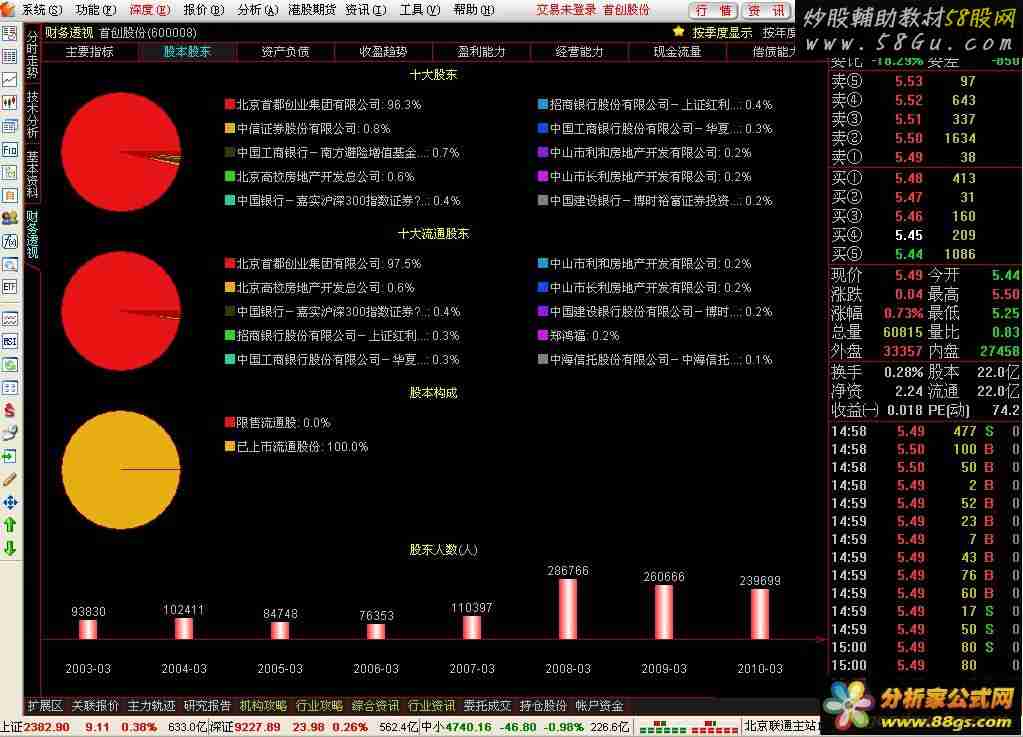Click the 北京联通主站 server status text
Screen dimensions: 1023x737
[x=780, y=726]
